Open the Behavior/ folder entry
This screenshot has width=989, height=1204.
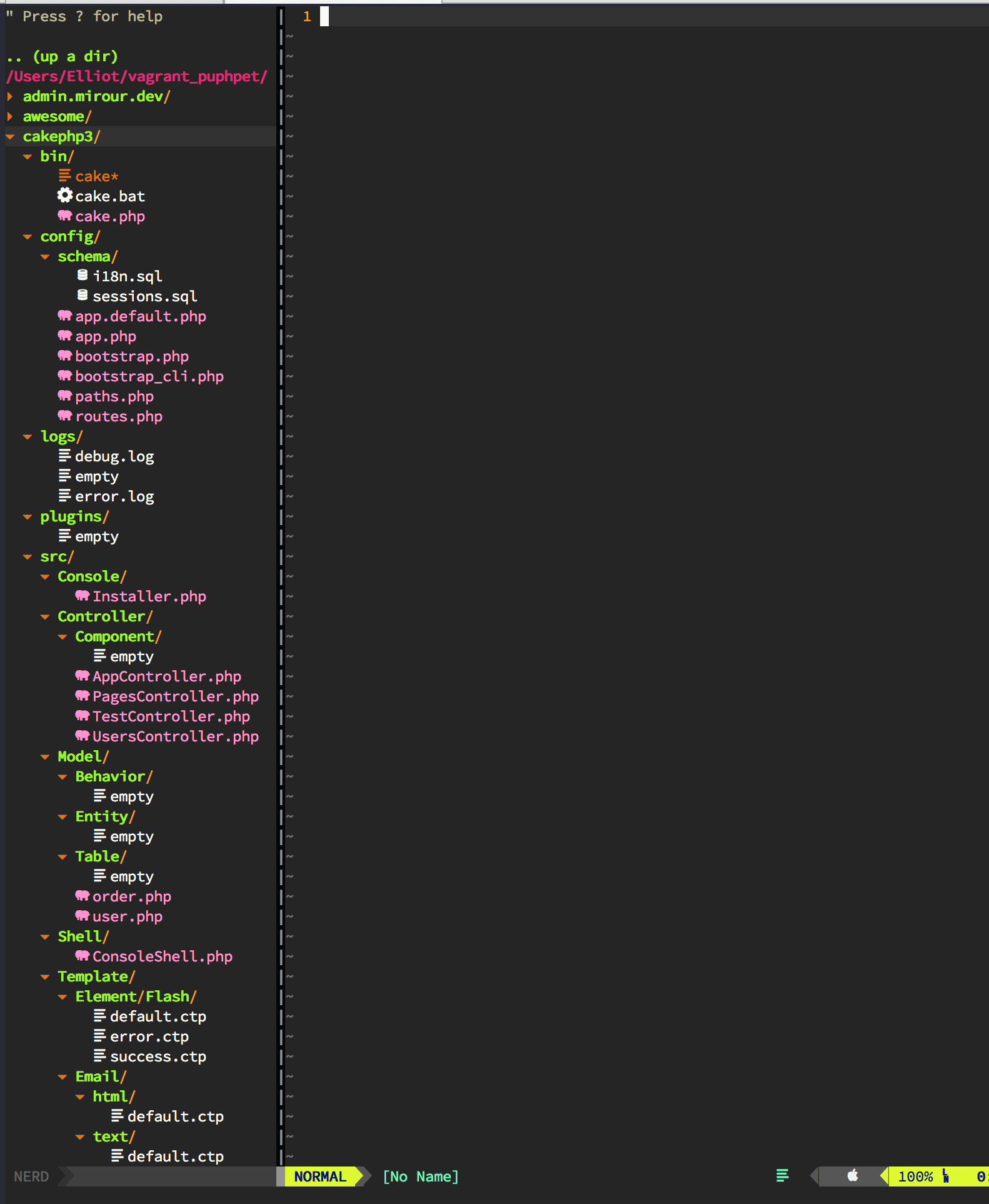(x=114, y=776)
